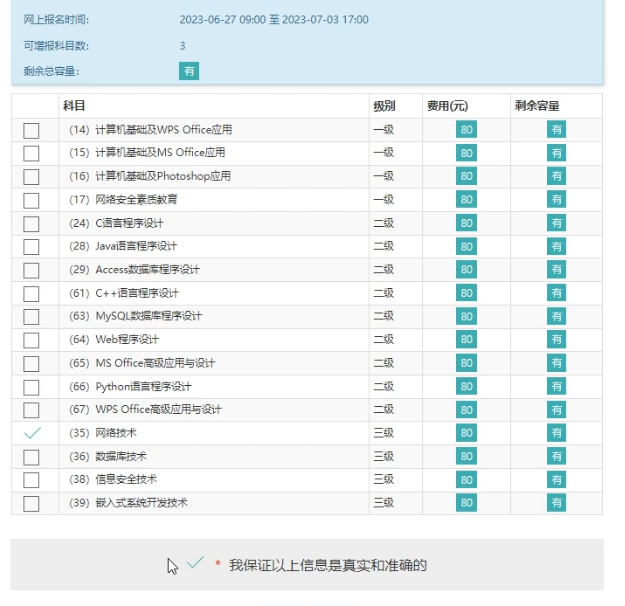
Task: Click the 80 fee badge for 信息安全技术
Action: tap(466, 479)
